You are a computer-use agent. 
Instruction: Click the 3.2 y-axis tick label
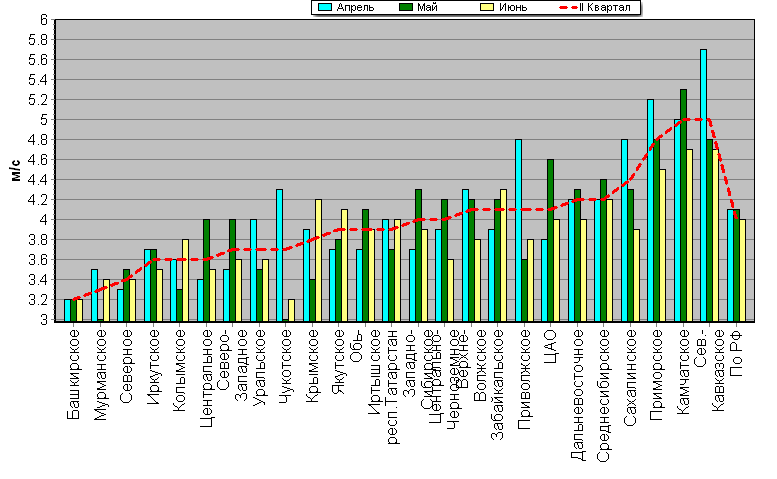click(x=38, y=300)
